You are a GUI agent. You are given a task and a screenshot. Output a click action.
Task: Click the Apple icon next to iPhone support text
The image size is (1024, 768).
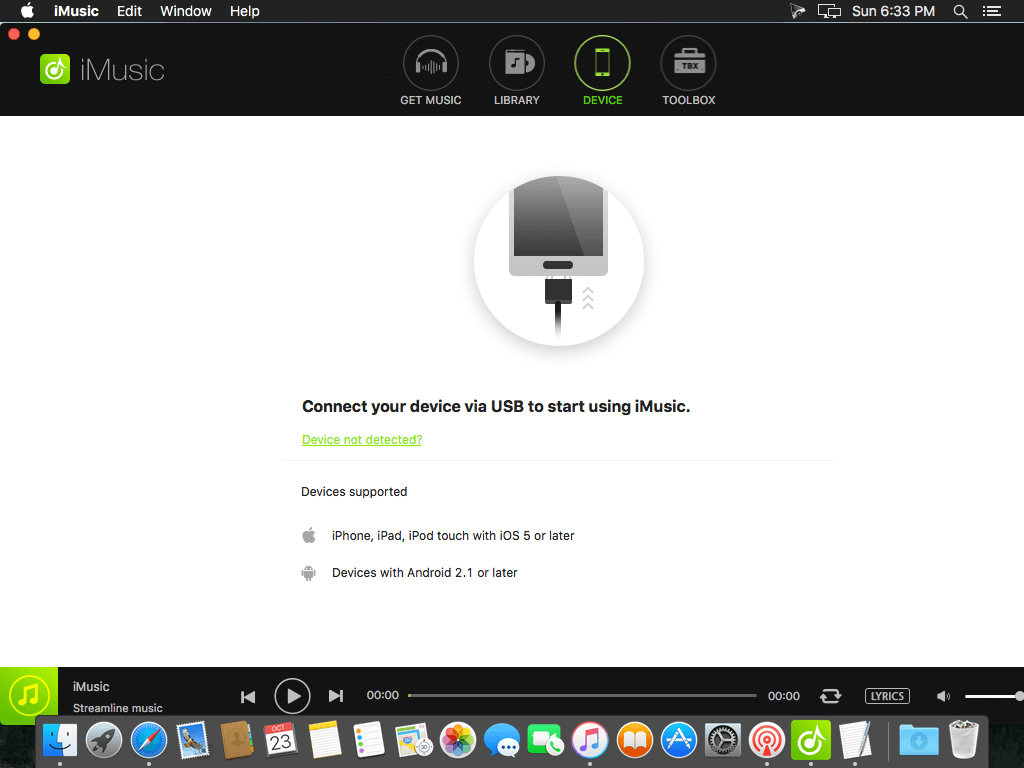(309, 535)
